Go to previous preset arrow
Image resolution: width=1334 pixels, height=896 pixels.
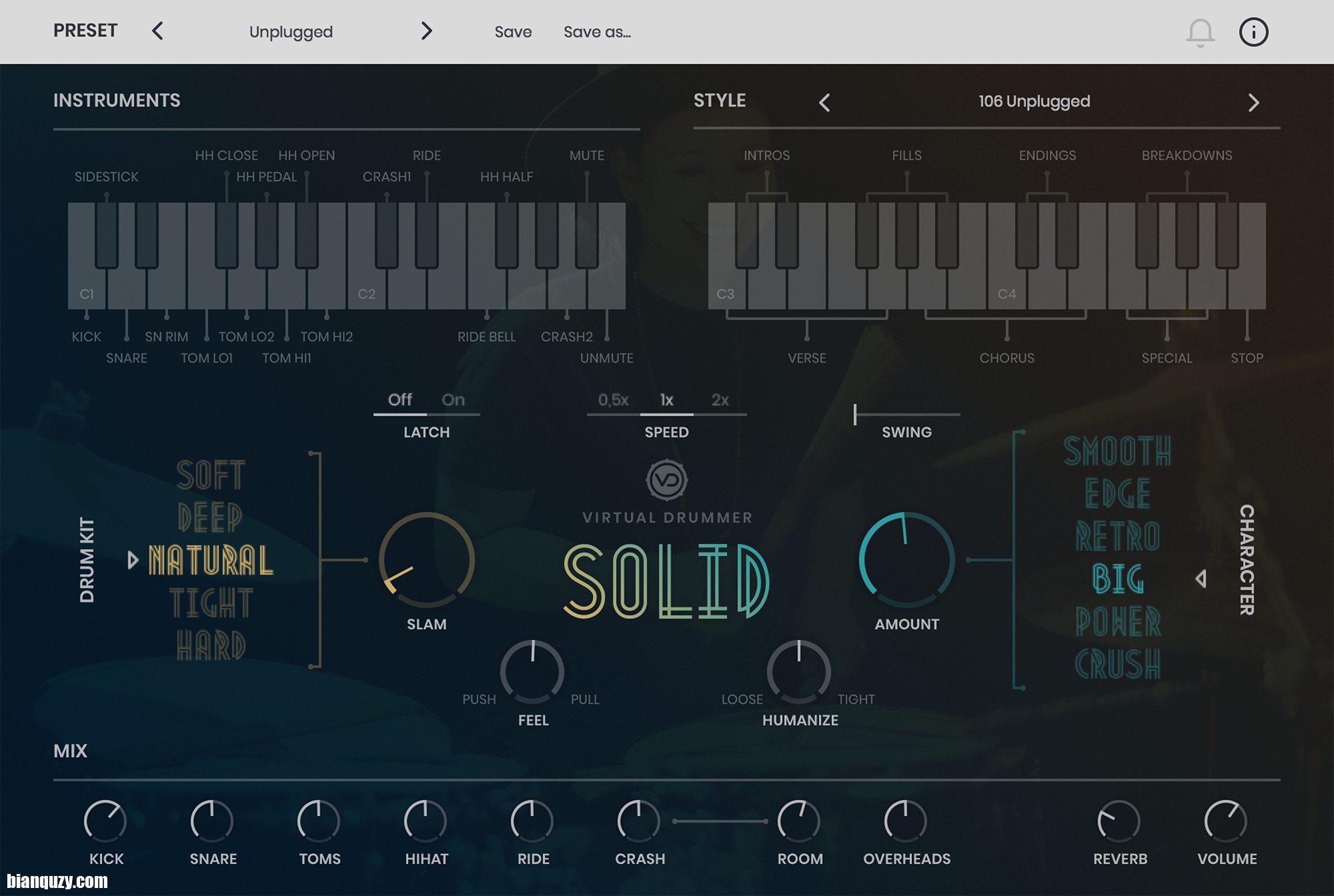pyautogui.click(x=157, y=31)
